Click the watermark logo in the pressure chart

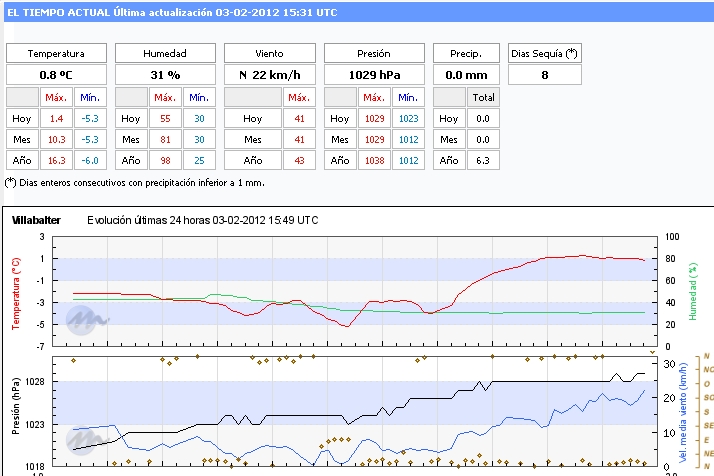pyautogui.click(x=87, y=438)
